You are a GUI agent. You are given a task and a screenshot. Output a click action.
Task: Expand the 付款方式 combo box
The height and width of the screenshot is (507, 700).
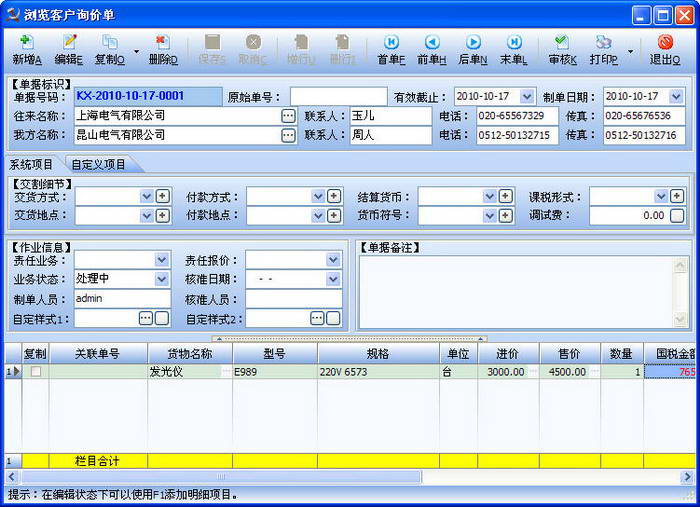[x=318, y=196]
